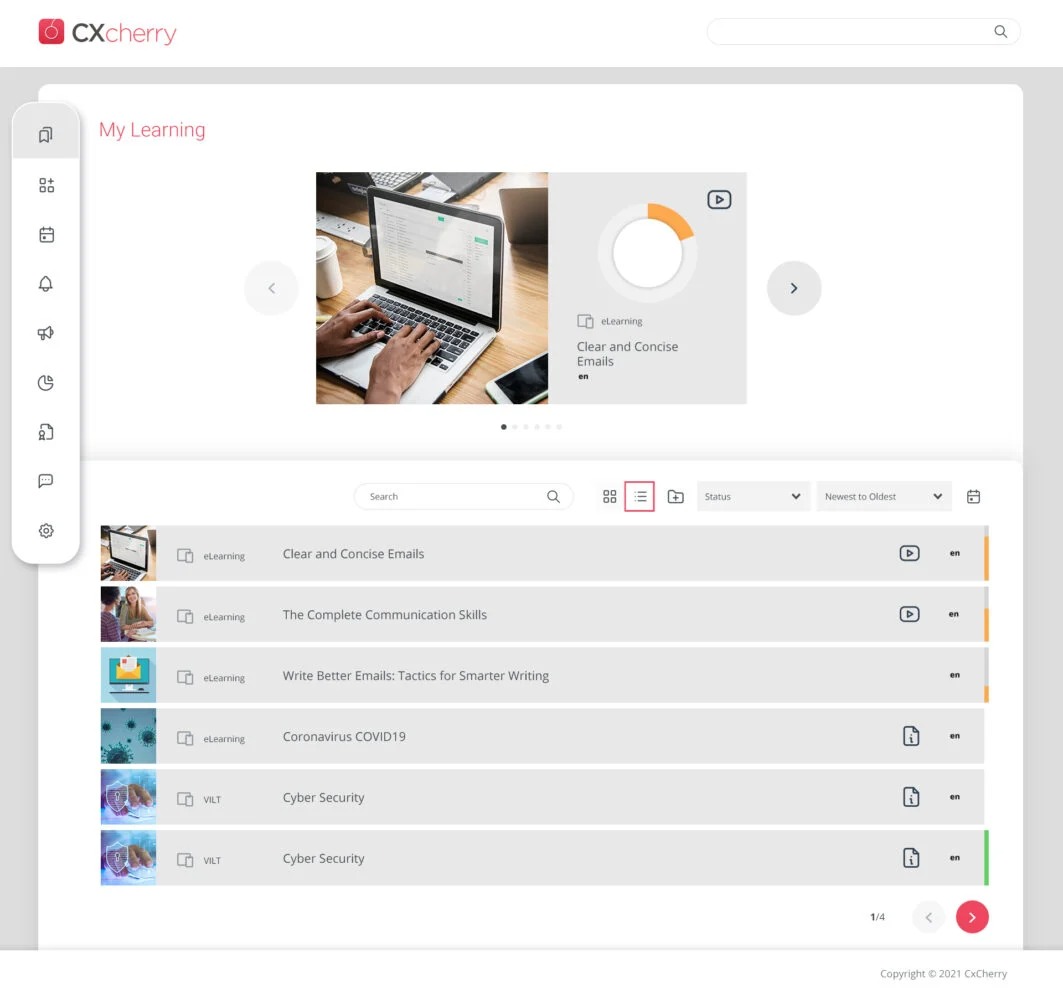
Task: Play The Complete Communication Skills course
Action: pyautogui.click(x=909, y=614)
